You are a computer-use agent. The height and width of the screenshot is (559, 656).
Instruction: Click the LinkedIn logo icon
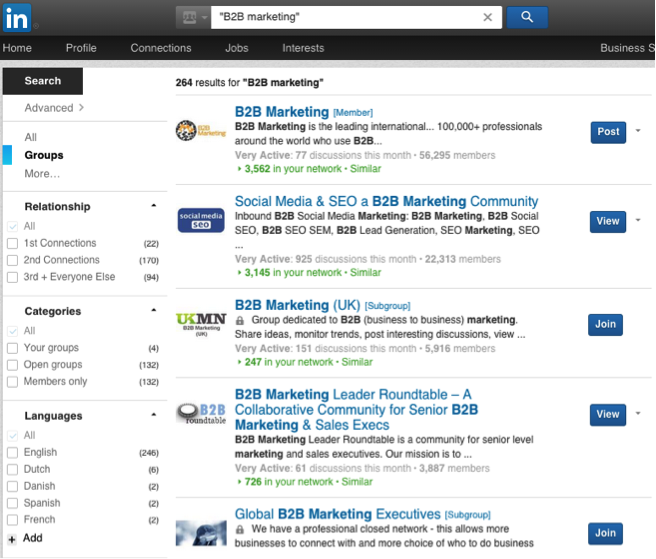[17, 17]
